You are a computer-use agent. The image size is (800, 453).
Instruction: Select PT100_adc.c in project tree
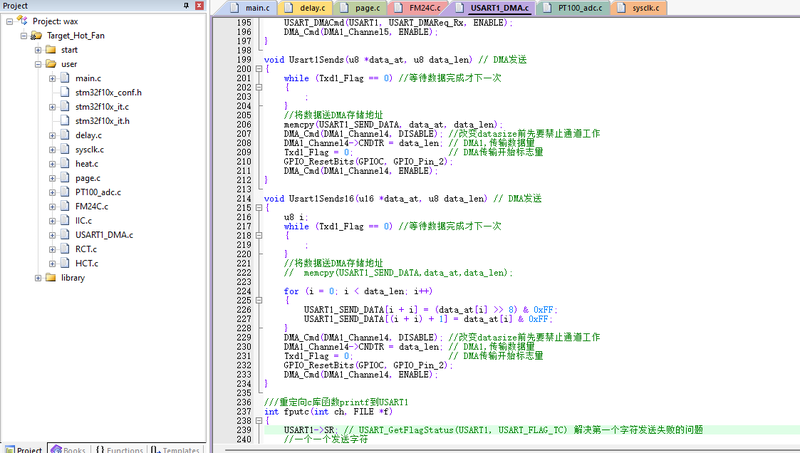pos(98,192)
